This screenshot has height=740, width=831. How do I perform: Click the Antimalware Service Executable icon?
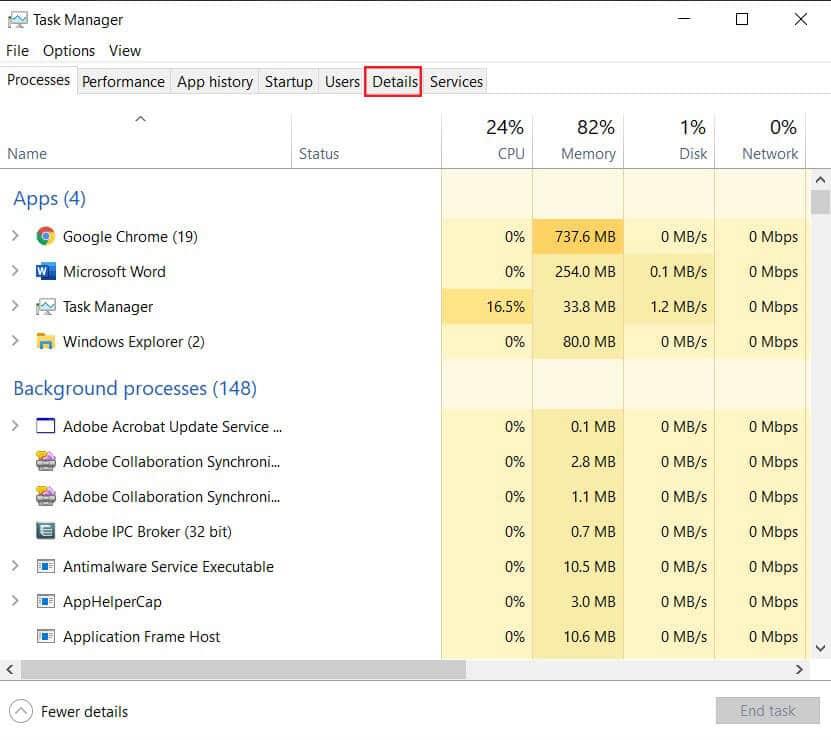(45, 567)
